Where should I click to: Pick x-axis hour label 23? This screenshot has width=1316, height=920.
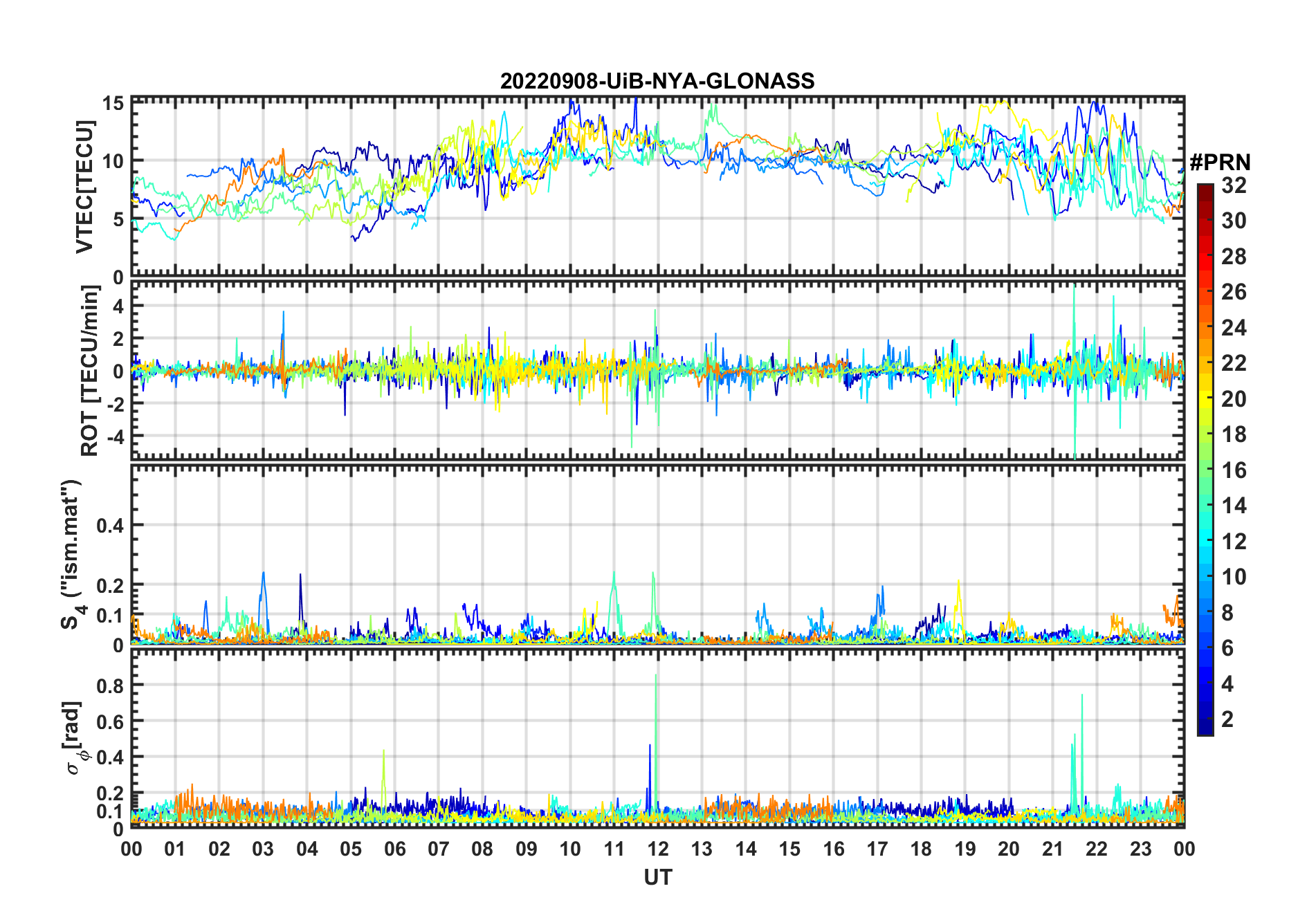1141,849
